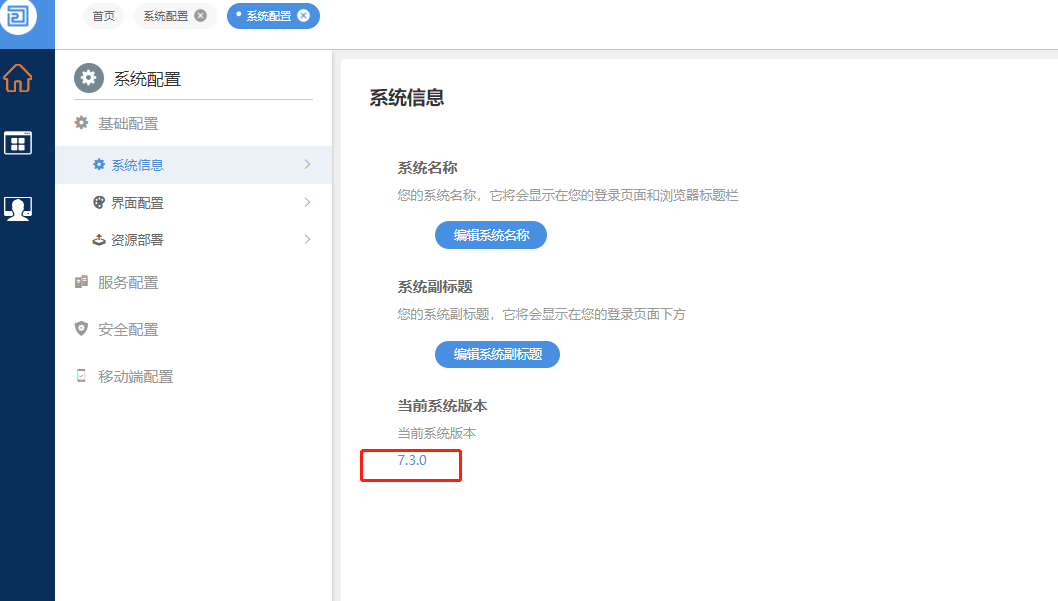Expand the 系统信息 chevron arrow
Image resolution: width=1058 pixels, height=601 pixels.
click(308, 165)
